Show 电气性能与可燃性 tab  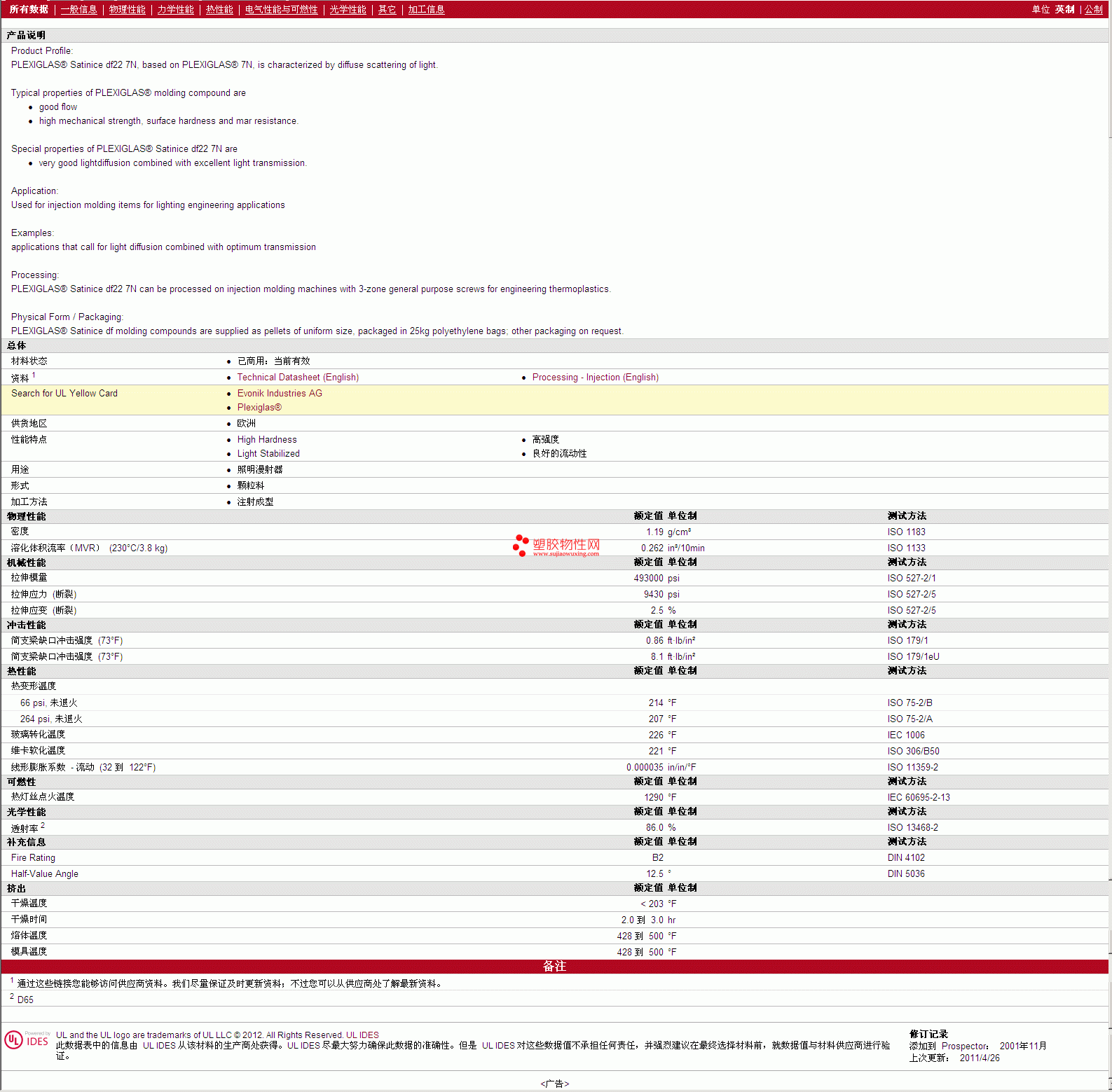click(282, 10)
